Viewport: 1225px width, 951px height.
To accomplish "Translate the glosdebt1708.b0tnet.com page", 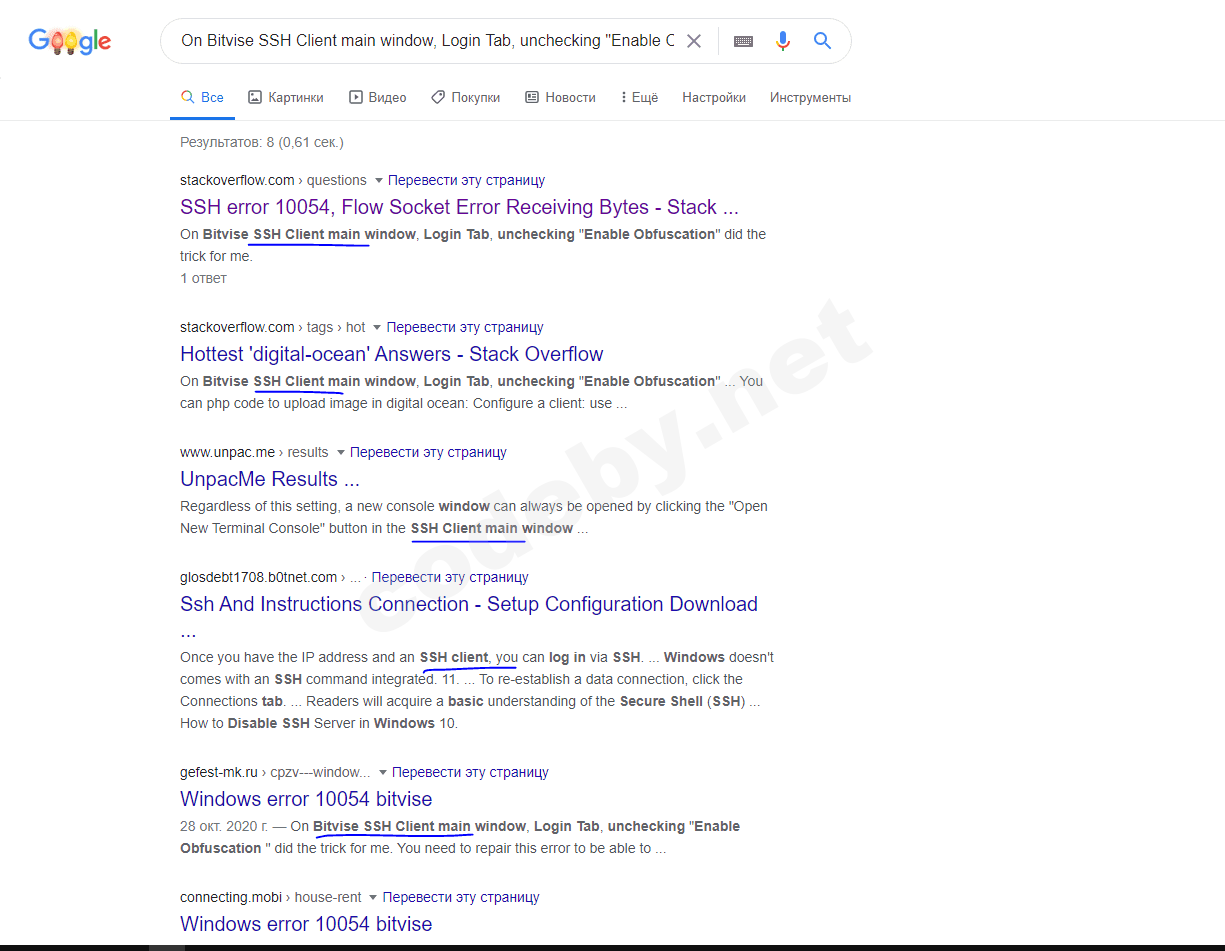I will (450, 577).
